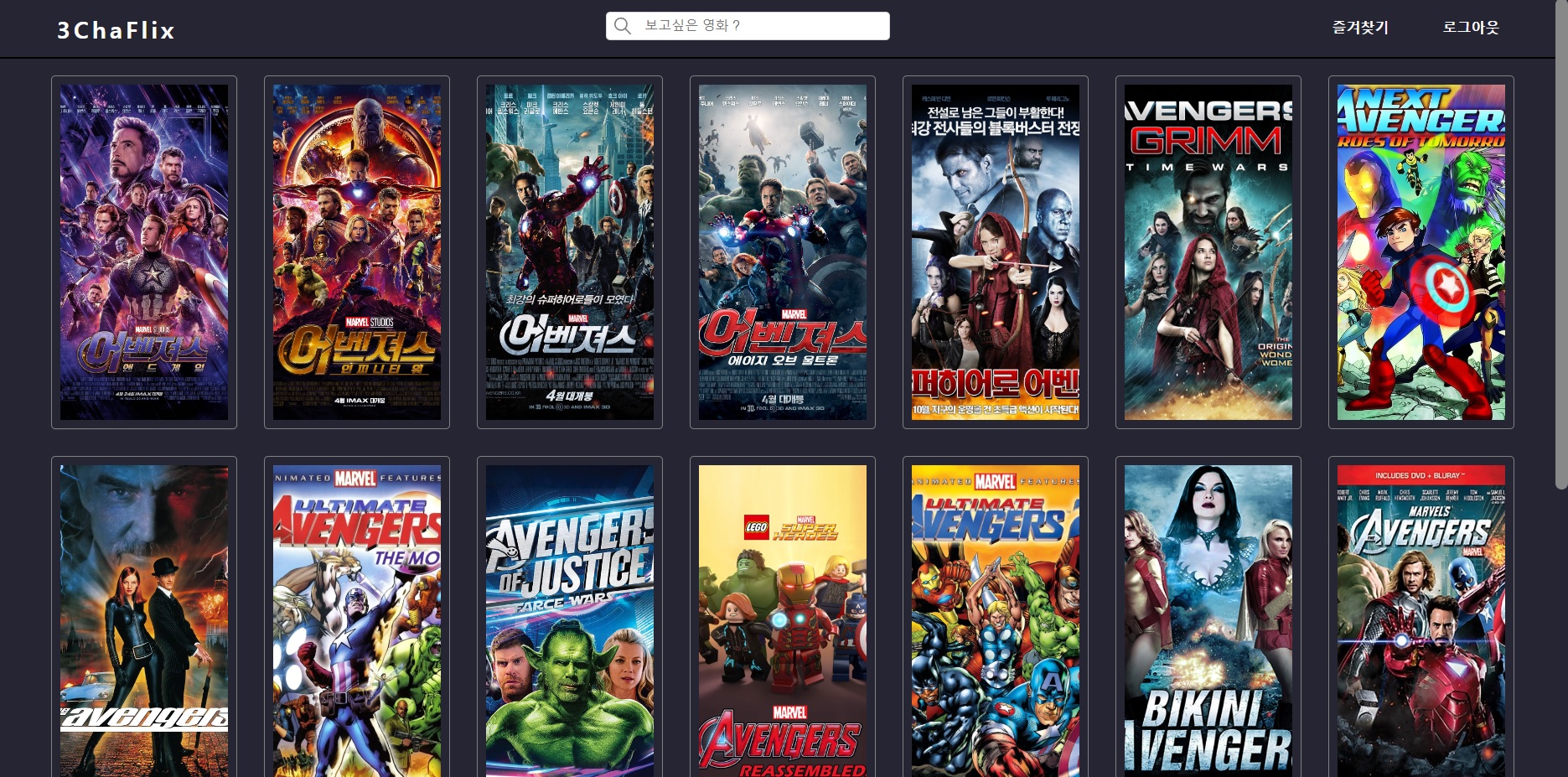The image size is (1568, 777).
Task: Open the 즐겨찾기 favorites page
Action: pos(1360,28)
